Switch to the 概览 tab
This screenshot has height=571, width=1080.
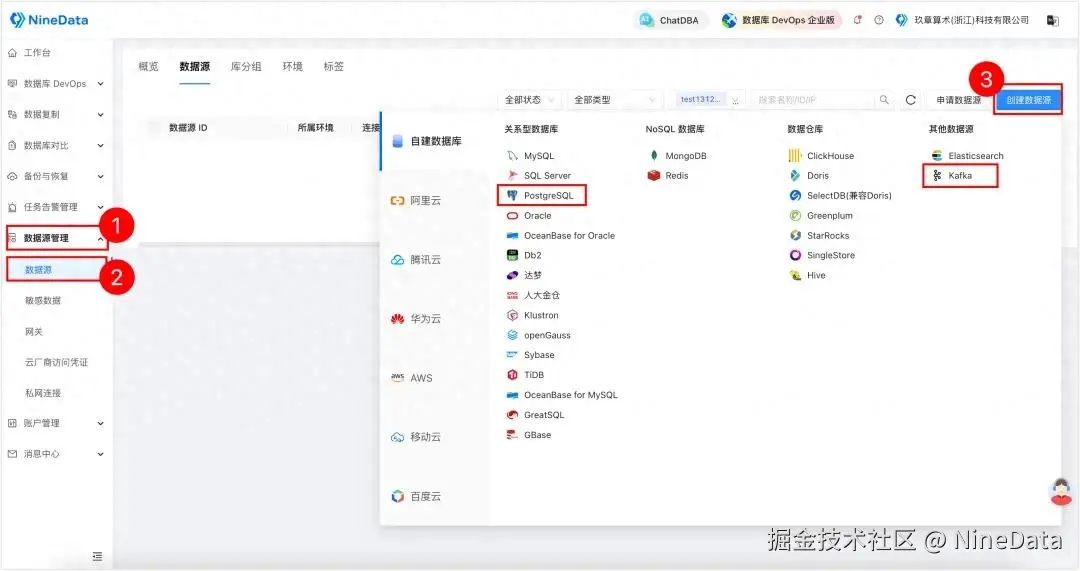click(148, 66)
